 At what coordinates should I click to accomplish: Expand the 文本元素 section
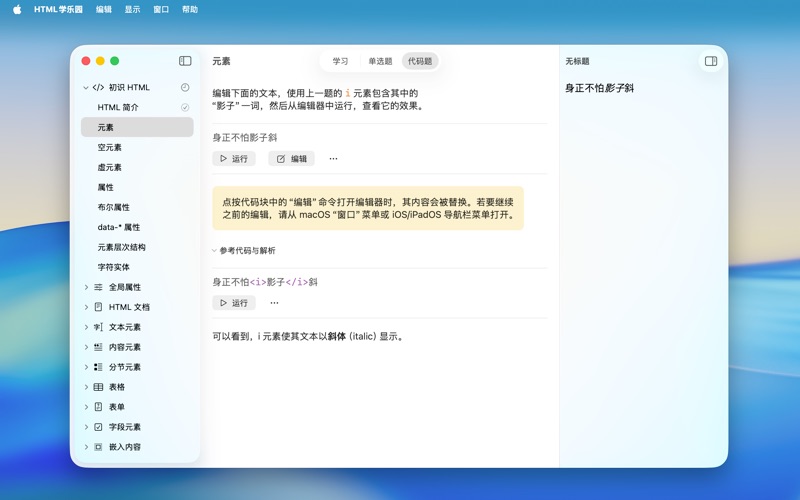coord(86,327)
